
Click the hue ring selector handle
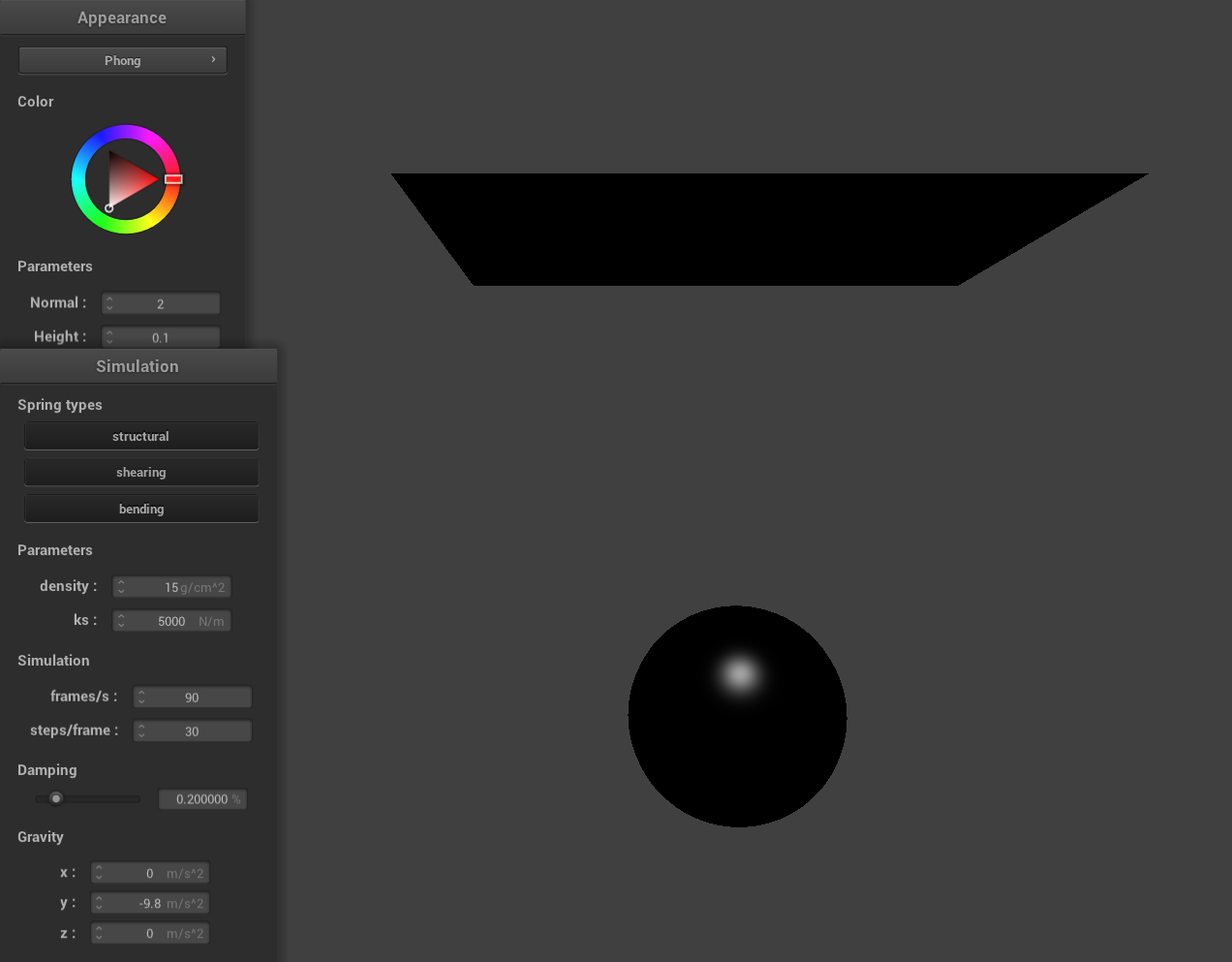(x=173, y=179)
